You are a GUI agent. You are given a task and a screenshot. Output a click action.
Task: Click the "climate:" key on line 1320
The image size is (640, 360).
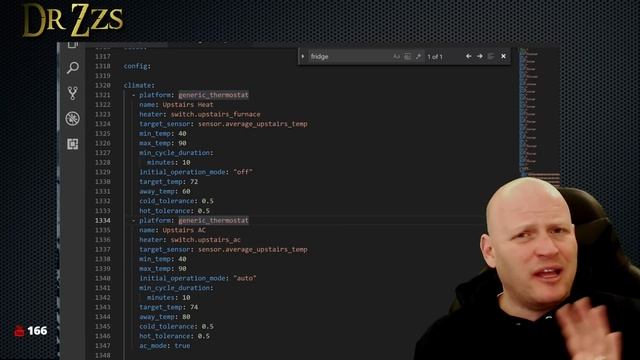point(139,85)
